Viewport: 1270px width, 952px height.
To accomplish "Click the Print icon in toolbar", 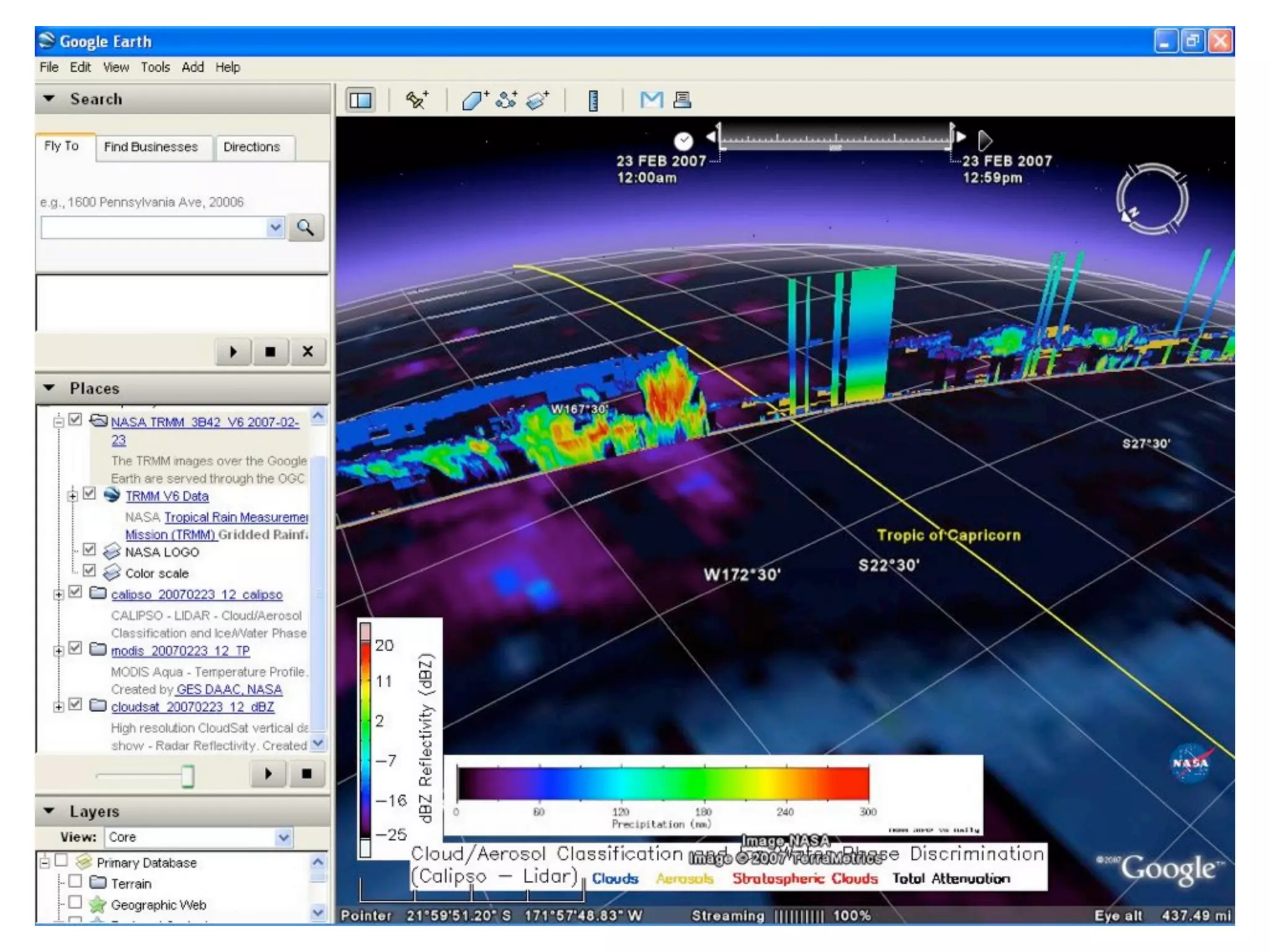I will (682, 100).
